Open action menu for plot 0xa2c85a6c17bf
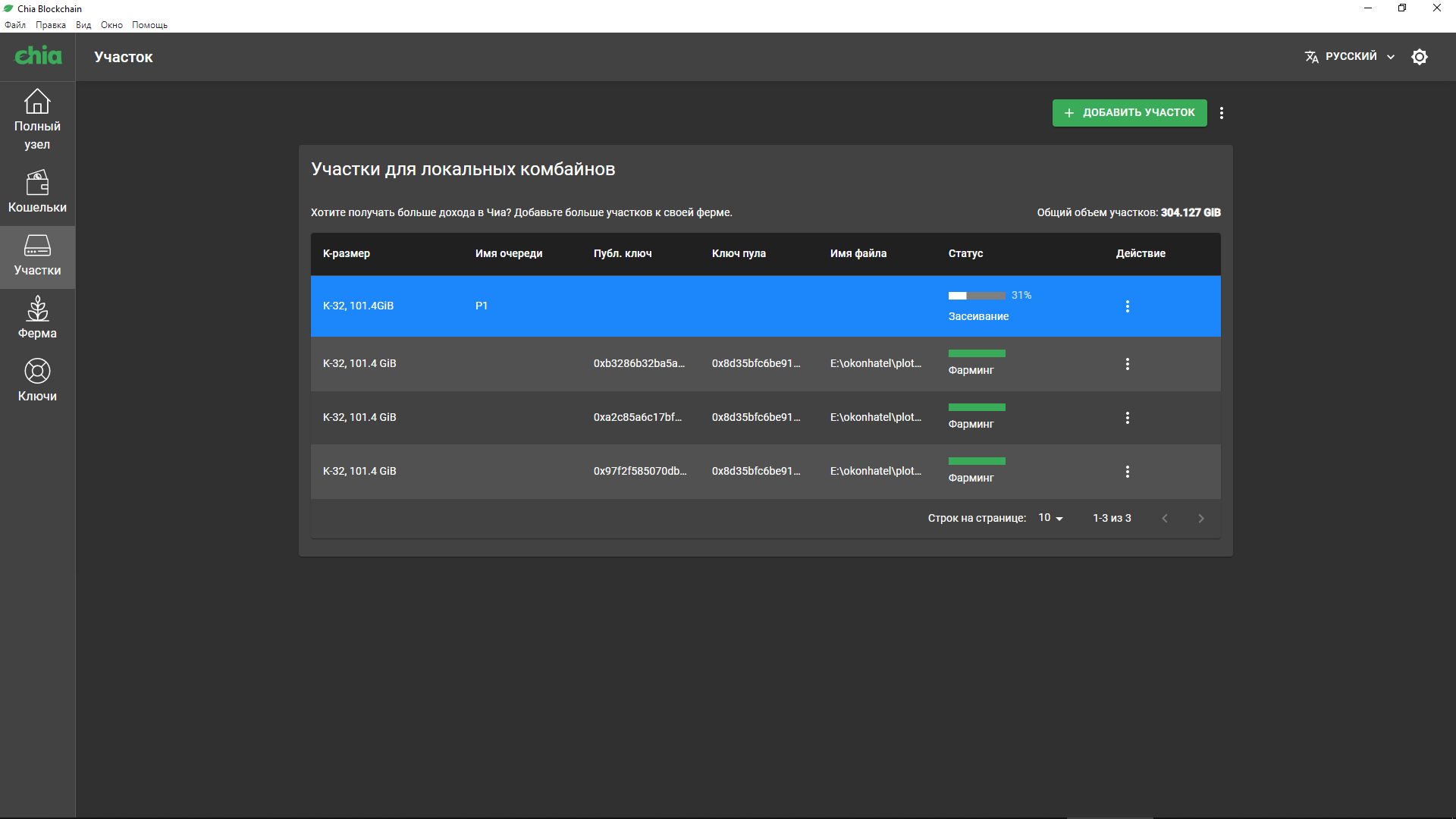Screen dimensions: 1456x819 pyautogui.click(x=1127, y=418)
